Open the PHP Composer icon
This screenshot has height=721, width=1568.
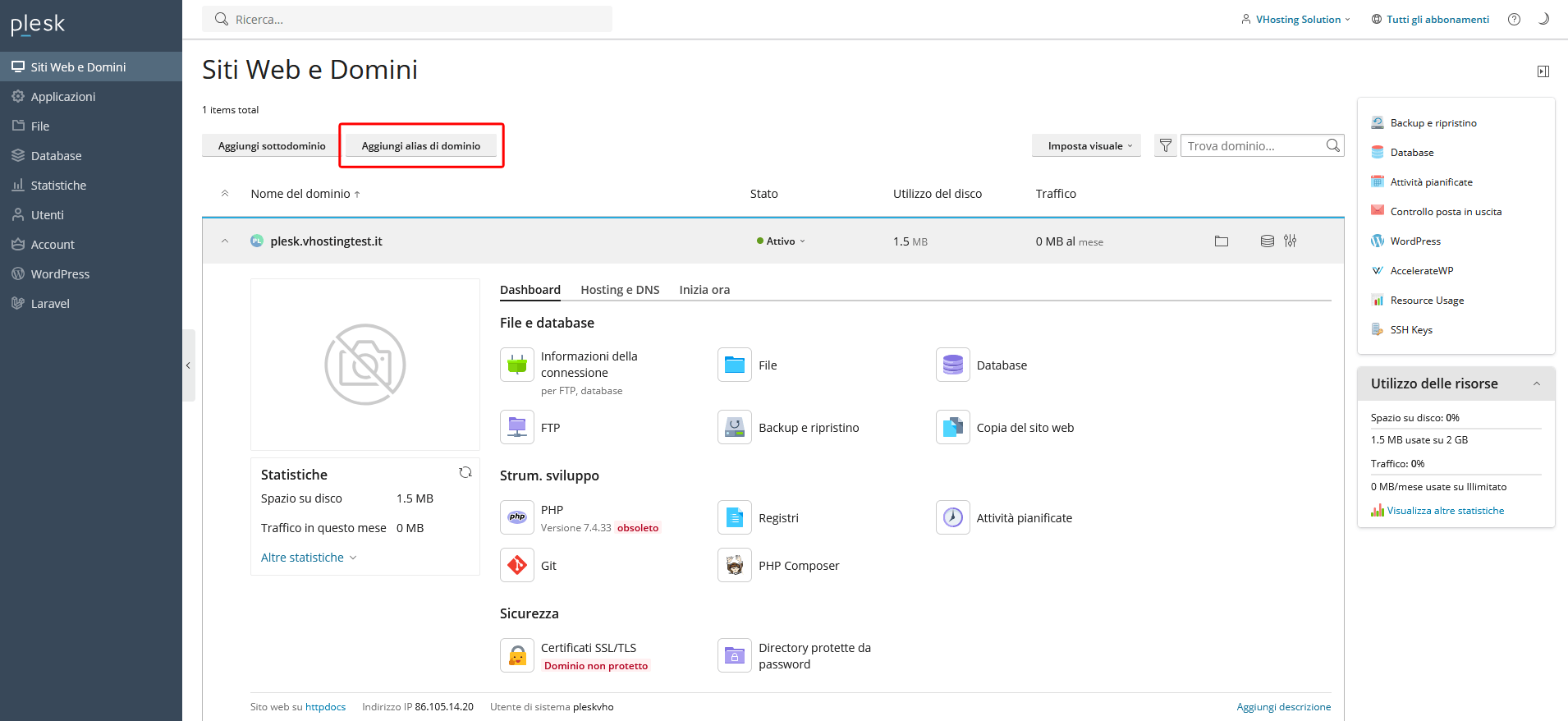pyautogui.click(x=735, y=565)
